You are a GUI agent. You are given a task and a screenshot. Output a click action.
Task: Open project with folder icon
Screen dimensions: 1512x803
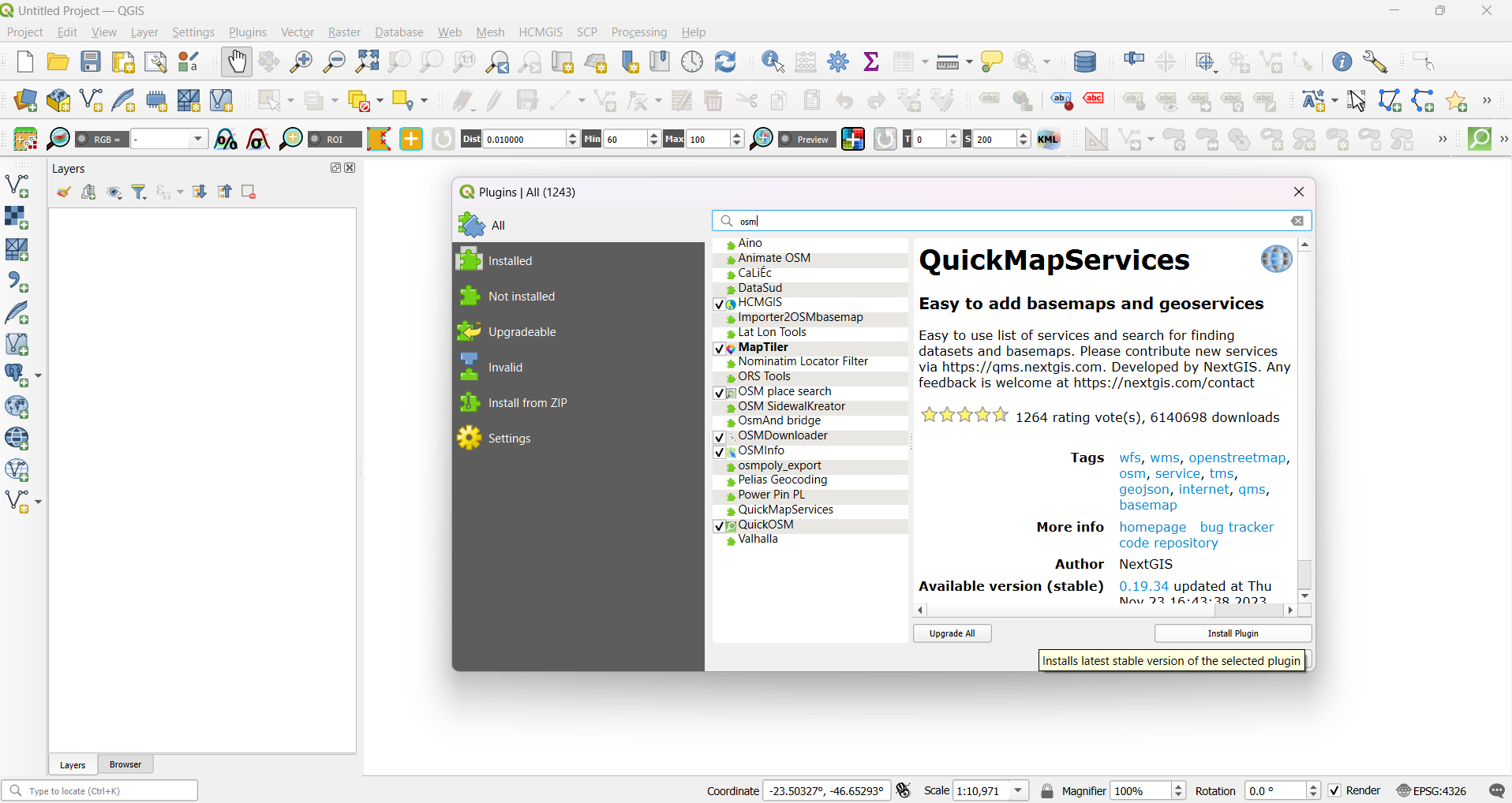58,62
